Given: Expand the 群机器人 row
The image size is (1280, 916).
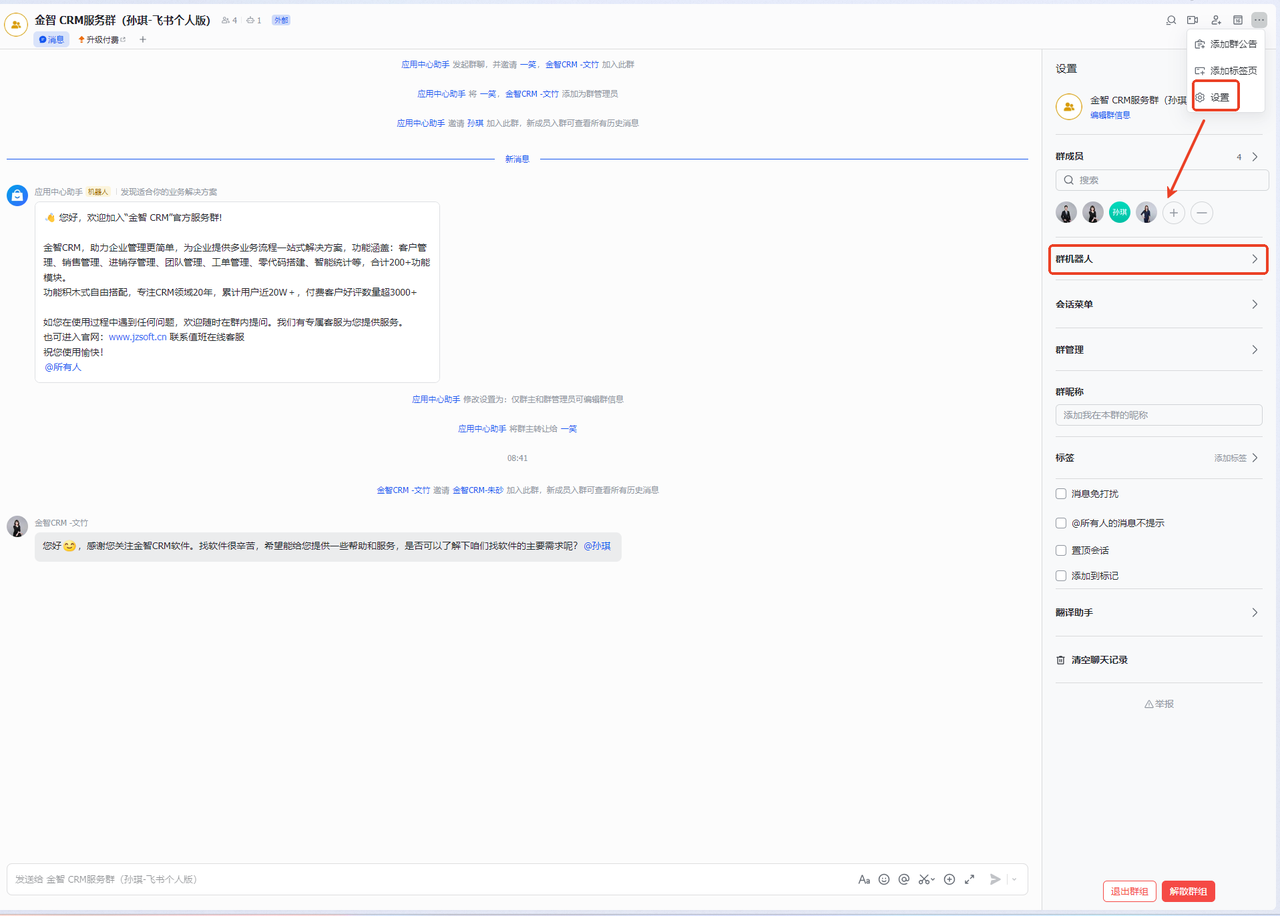Looking at the screenshot, I should coord(1158,259).
